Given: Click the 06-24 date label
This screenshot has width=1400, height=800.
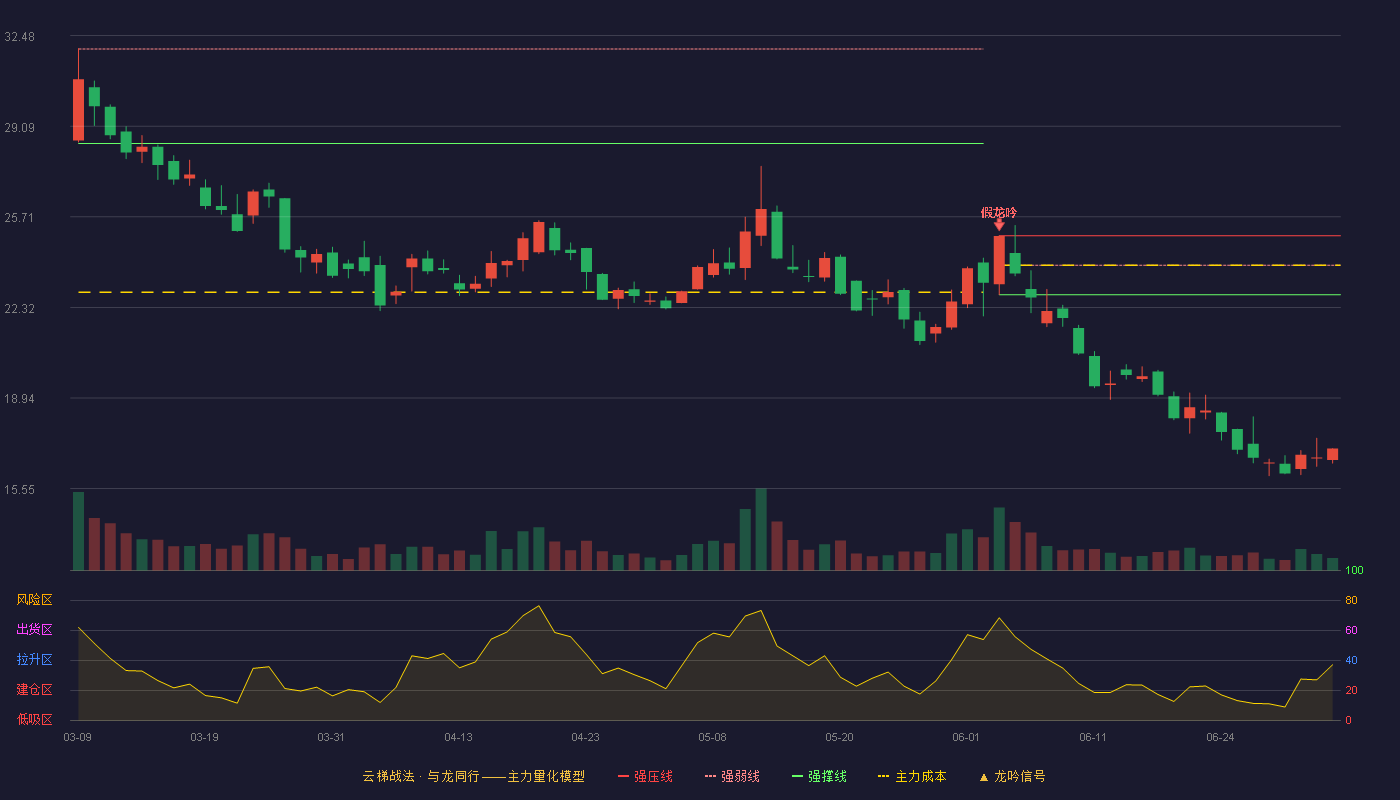Looking at the screenshot, I should 1220,737.
